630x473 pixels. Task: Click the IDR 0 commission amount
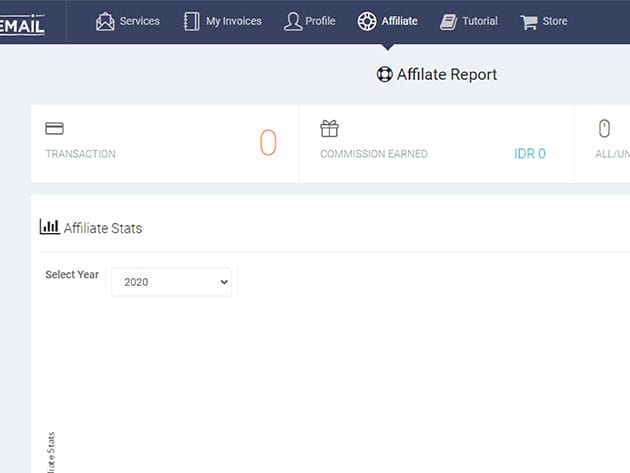click(529, 154)
